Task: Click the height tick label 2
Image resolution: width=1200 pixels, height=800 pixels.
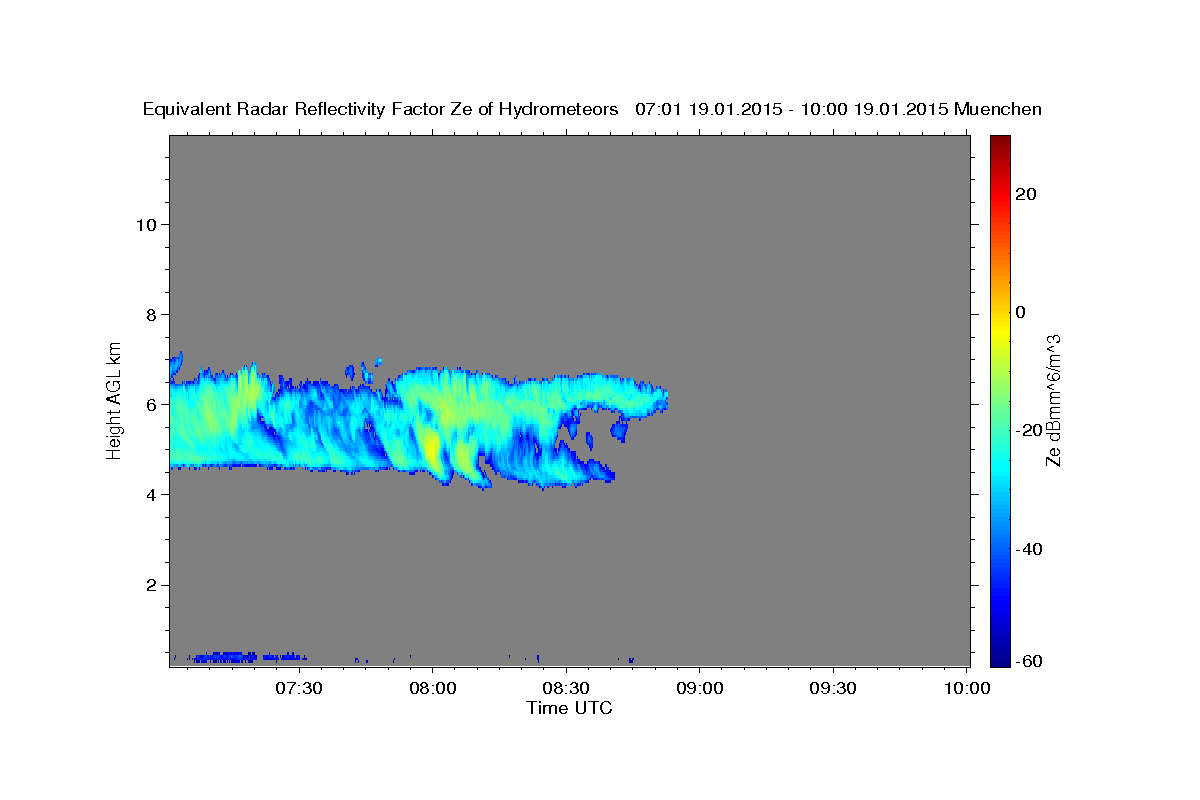Action: coord(150,585)
